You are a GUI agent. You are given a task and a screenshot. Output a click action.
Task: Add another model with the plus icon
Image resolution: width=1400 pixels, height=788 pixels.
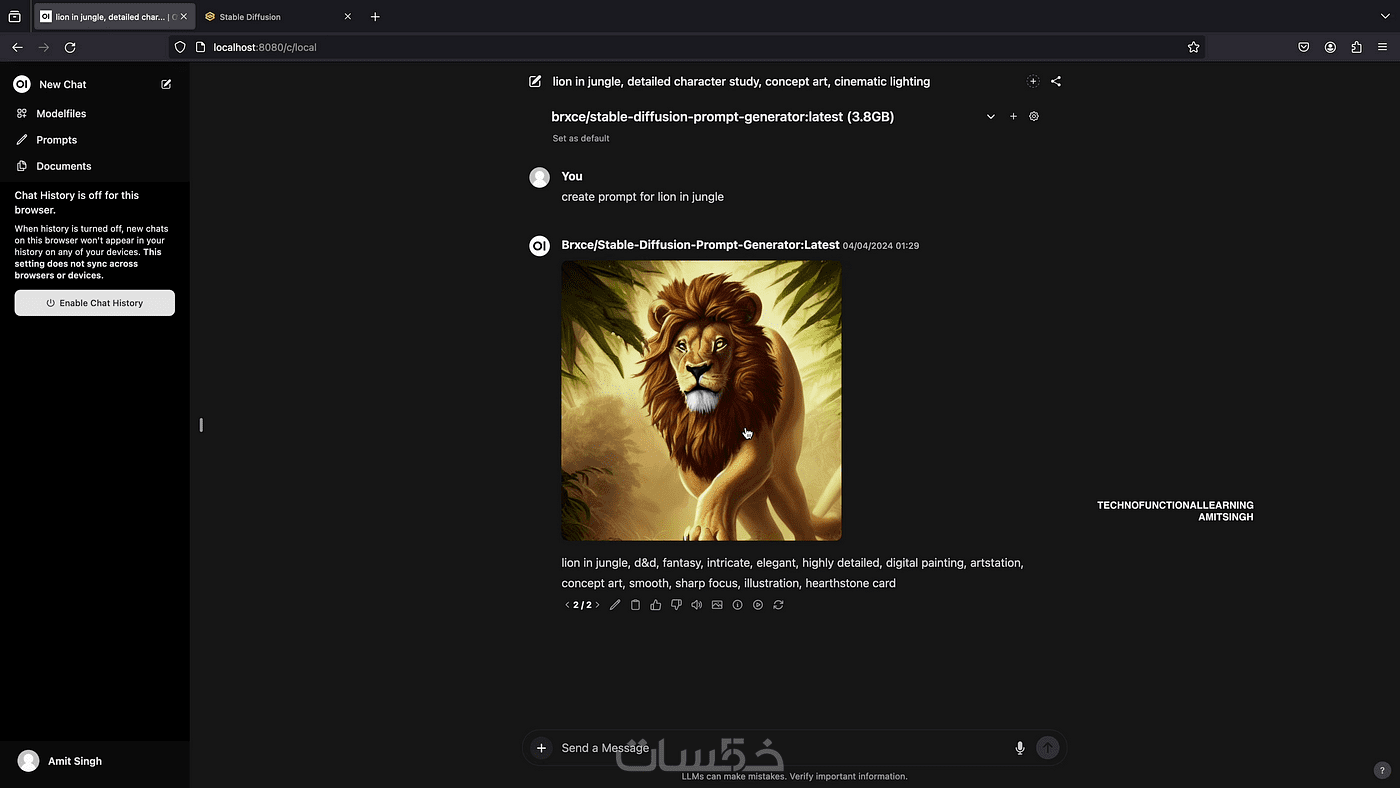click(x=1013, y=117)
